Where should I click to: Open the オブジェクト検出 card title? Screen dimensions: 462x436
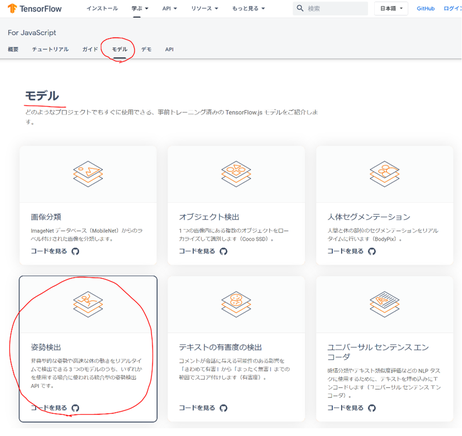(x=209, y=217)
